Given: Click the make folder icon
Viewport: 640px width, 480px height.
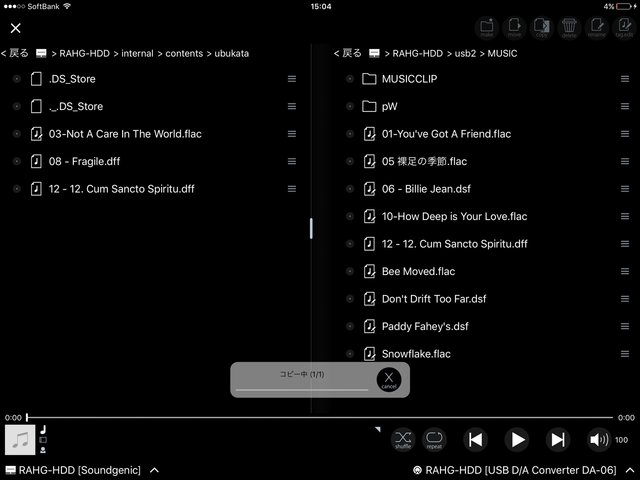Looking at the screenshot, I should (x=488, y=27).
